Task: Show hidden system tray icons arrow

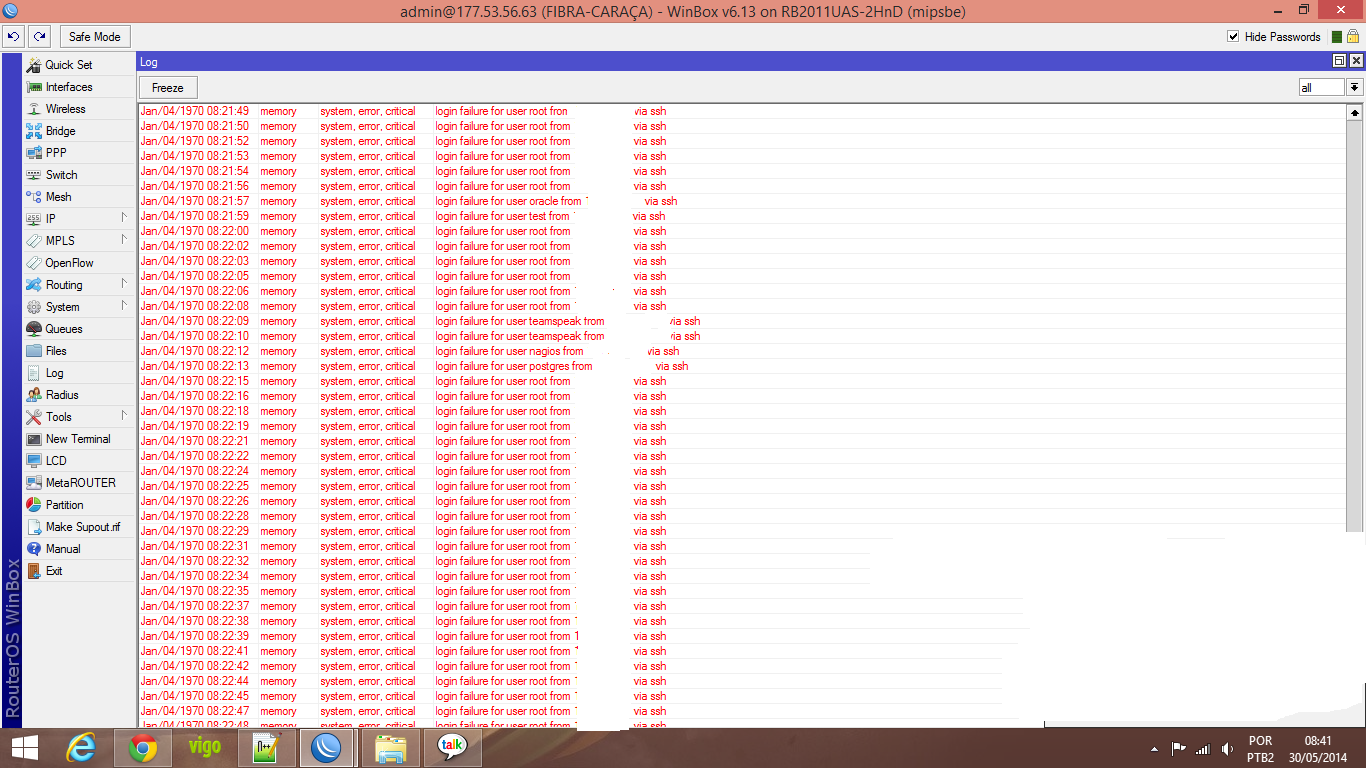Action: coord(1156,749)
